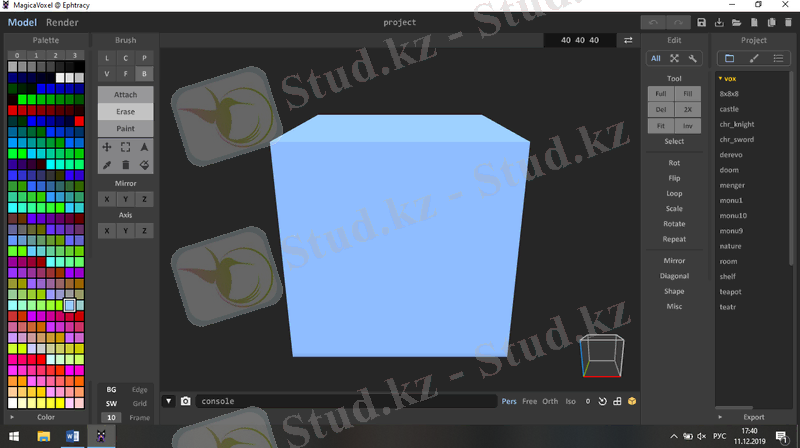Toggle Mirror Z button
The image size is (800, 448).
144,199
